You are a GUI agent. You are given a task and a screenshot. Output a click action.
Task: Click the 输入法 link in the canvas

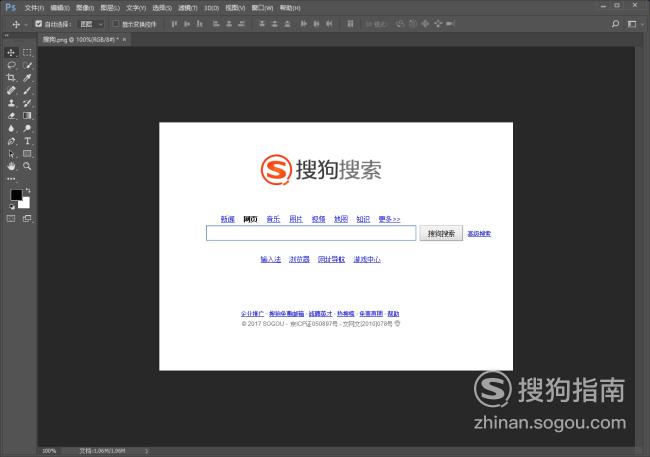(x=271, y=259)
